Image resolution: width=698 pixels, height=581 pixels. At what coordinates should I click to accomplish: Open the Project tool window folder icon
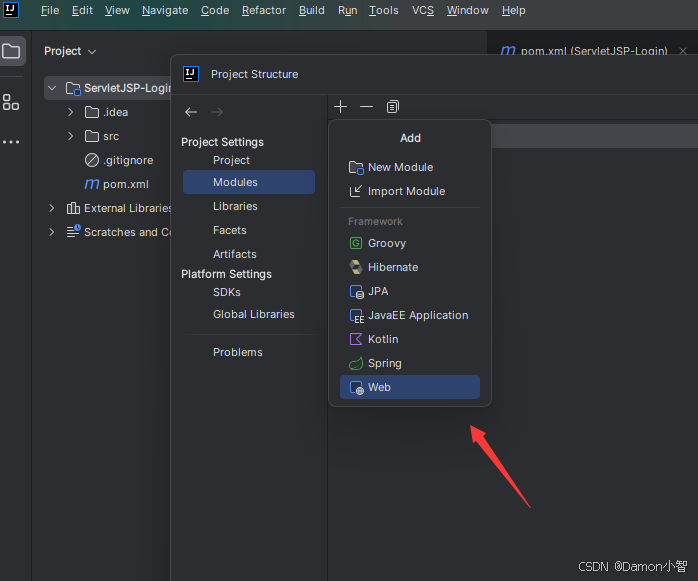click(x=11, y=51)
